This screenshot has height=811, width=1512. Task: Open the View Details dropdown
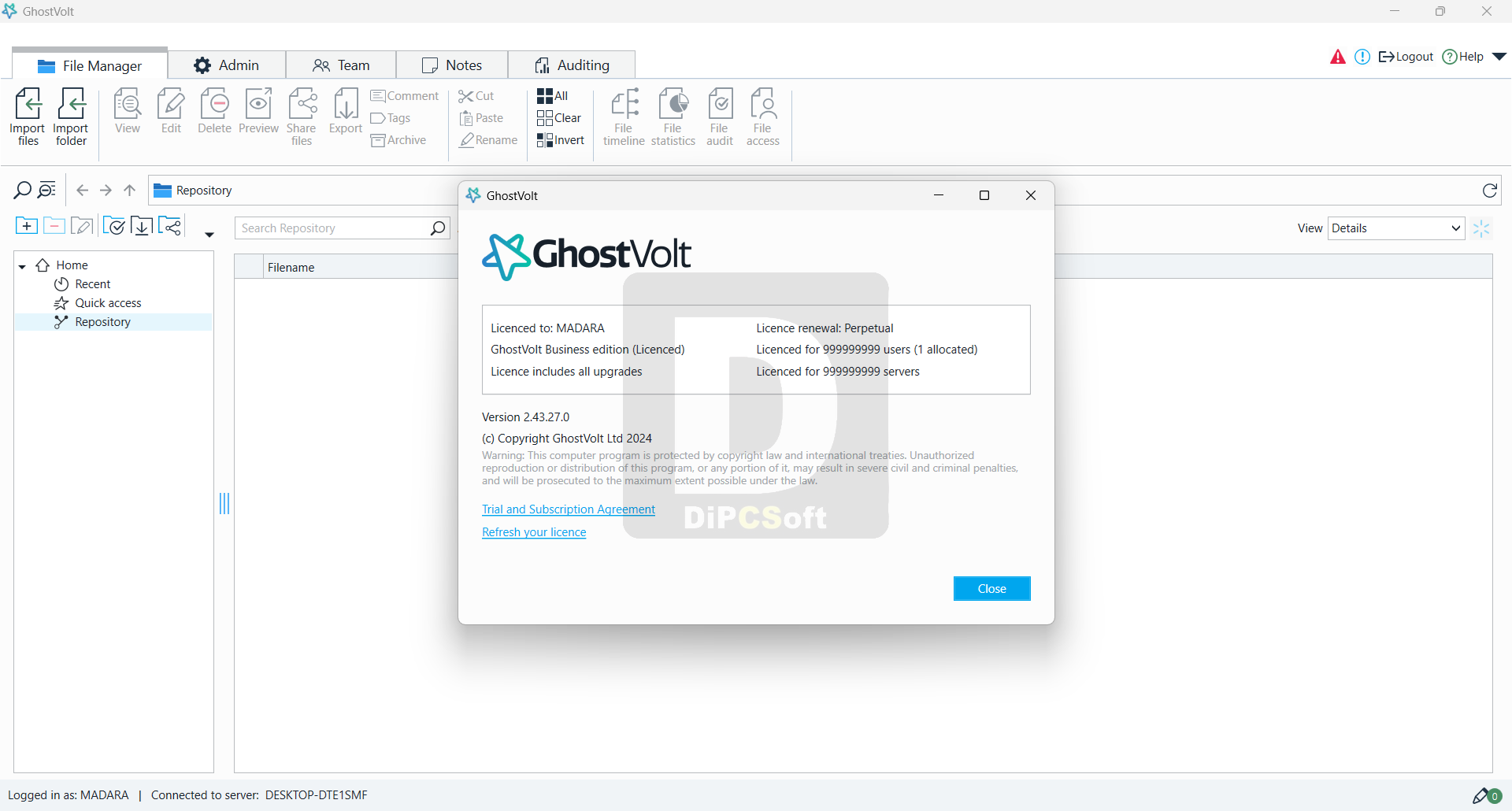click(1396, 228)
